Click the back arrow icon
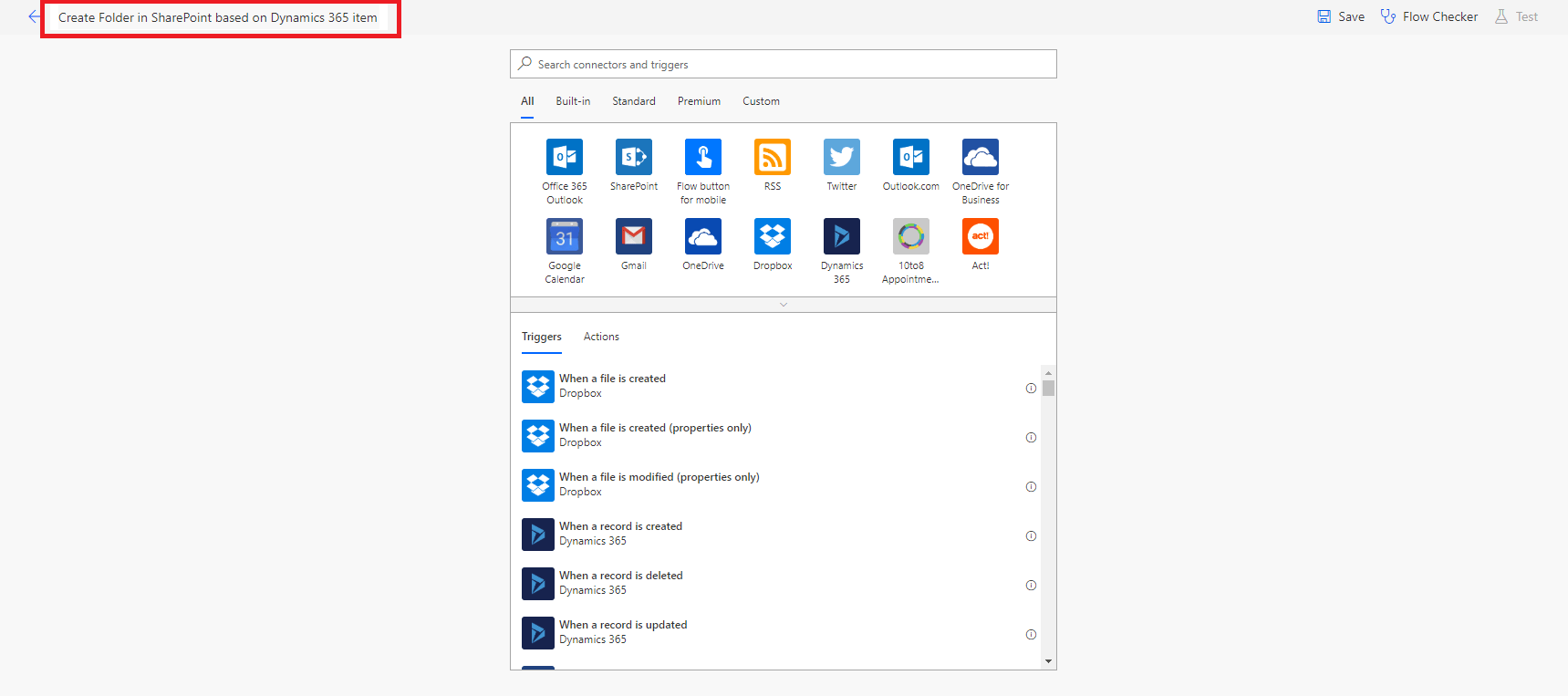This screenshot has height=696, width=1568. pos(34,16)
